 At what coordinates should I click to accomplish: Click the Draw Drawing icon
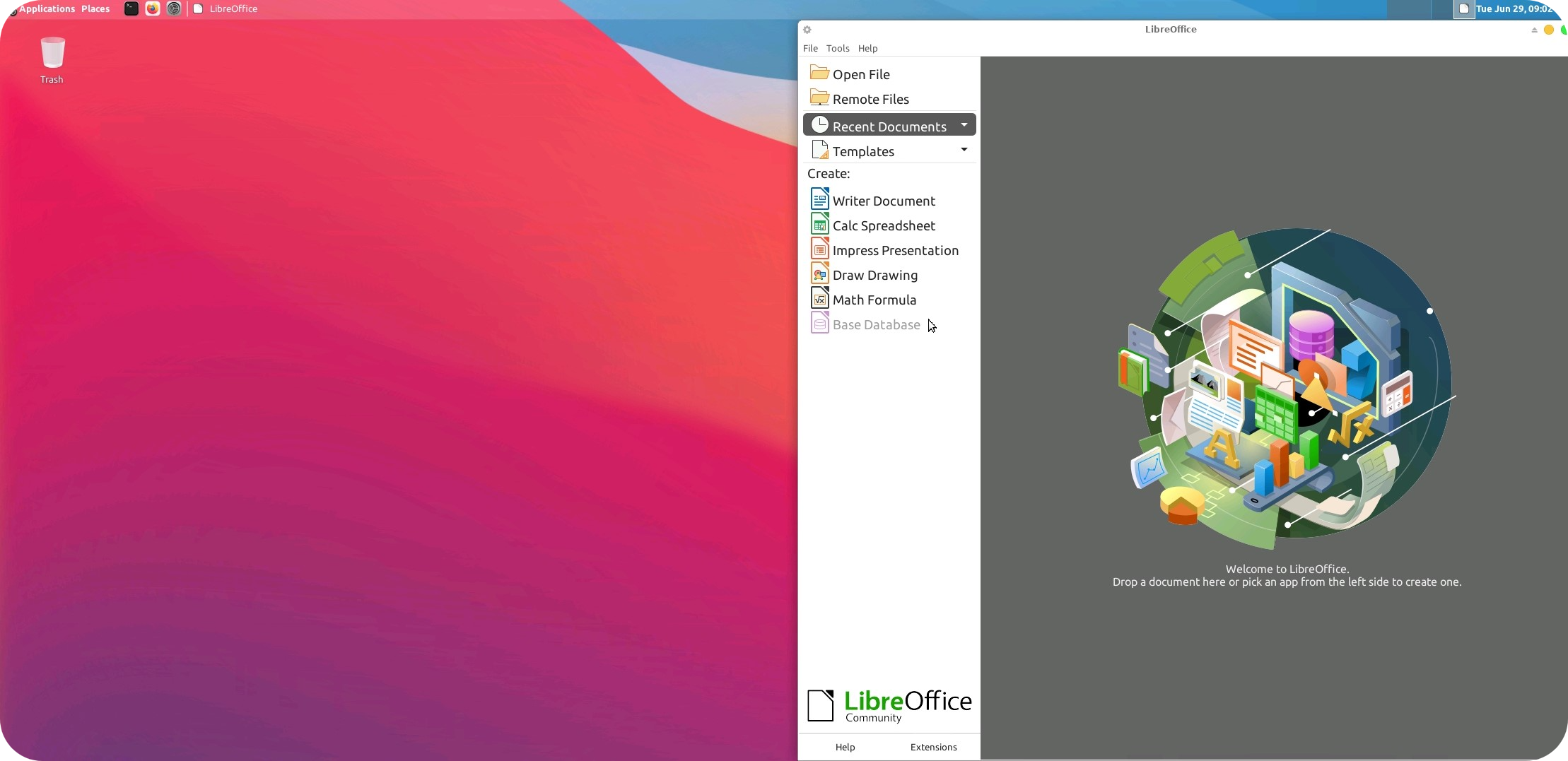(819, 273)
